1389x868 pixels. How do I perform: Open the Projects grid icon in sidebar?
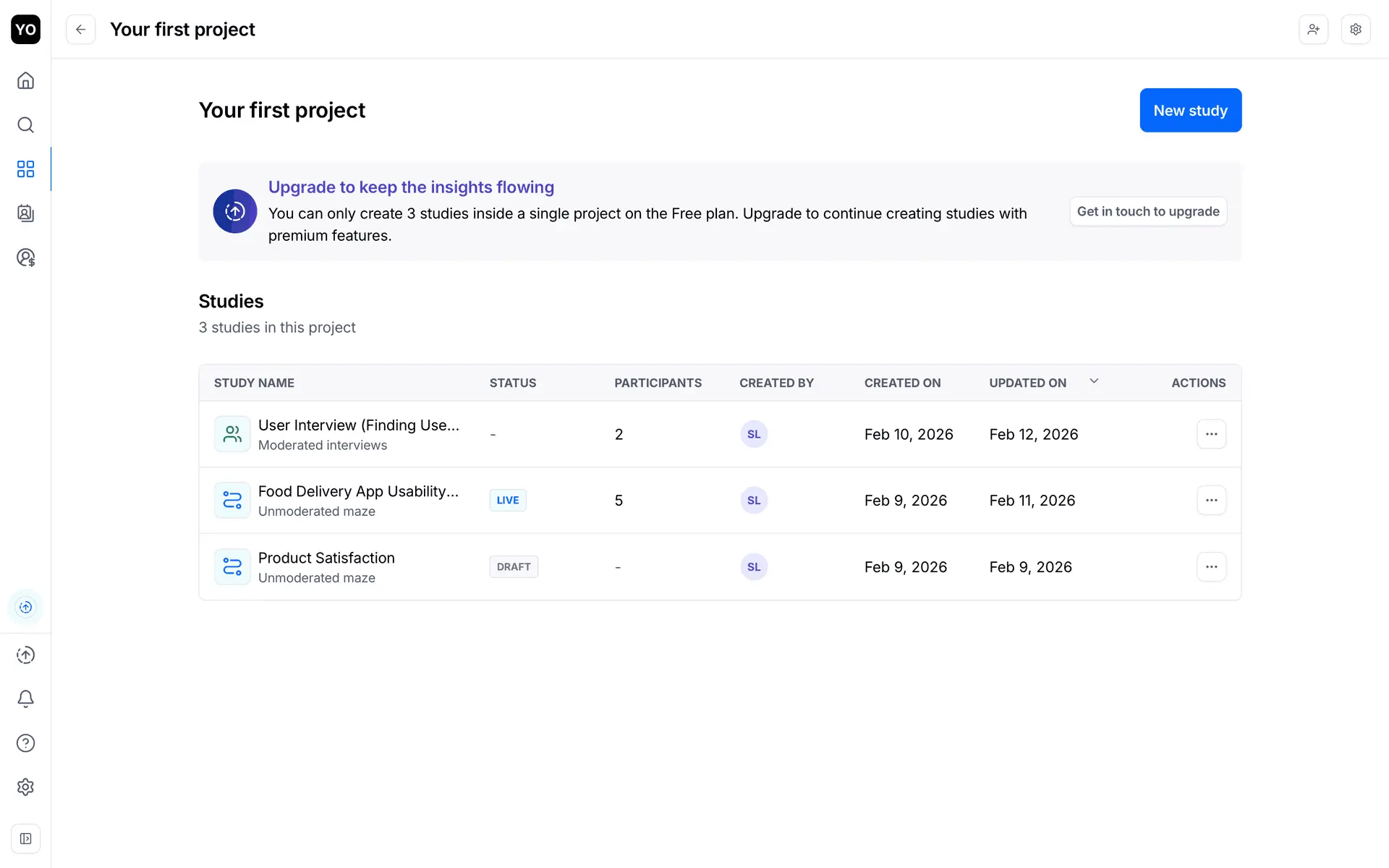tap(25, 169)
